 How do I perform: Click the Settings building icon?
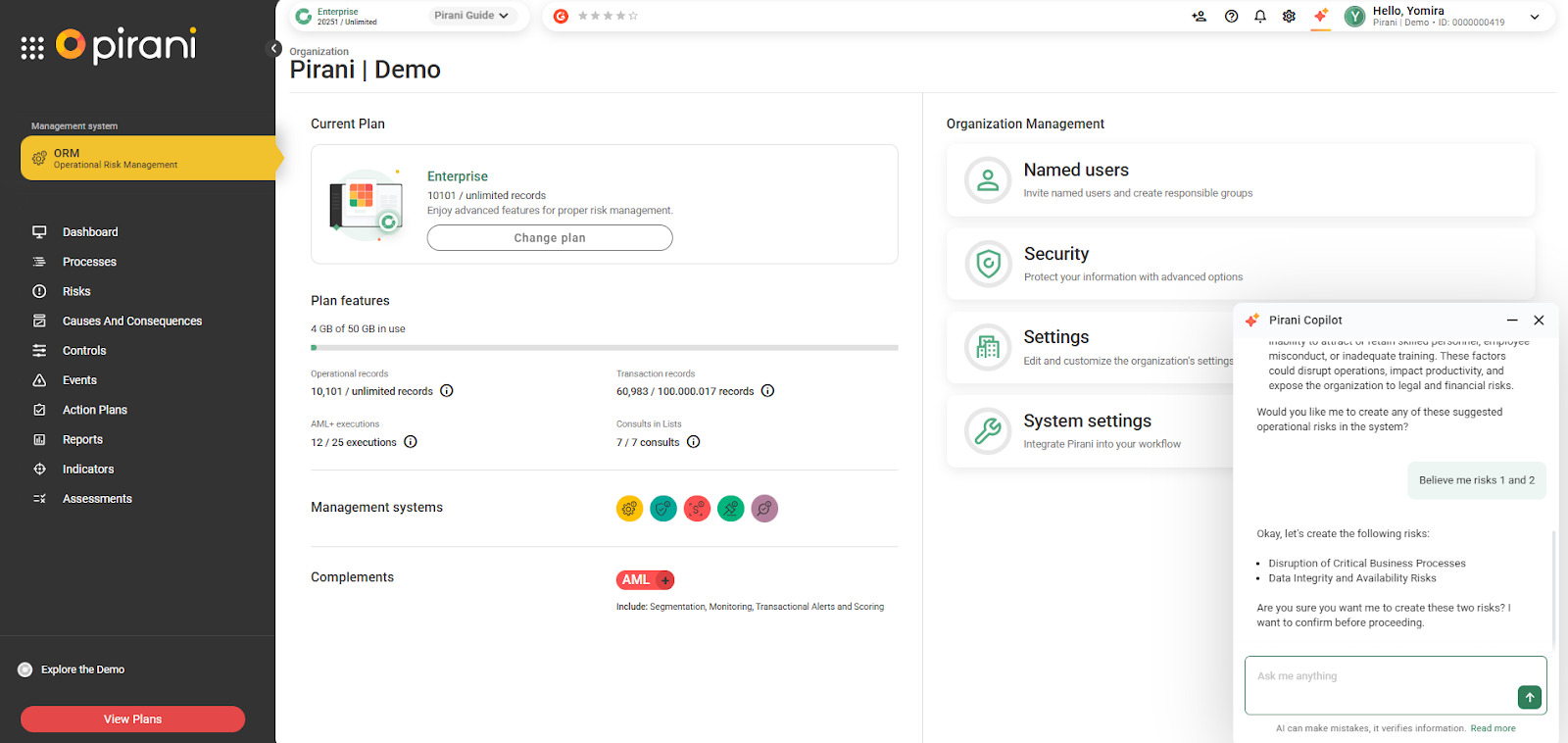pyautogui.click(x=988, y=347)
